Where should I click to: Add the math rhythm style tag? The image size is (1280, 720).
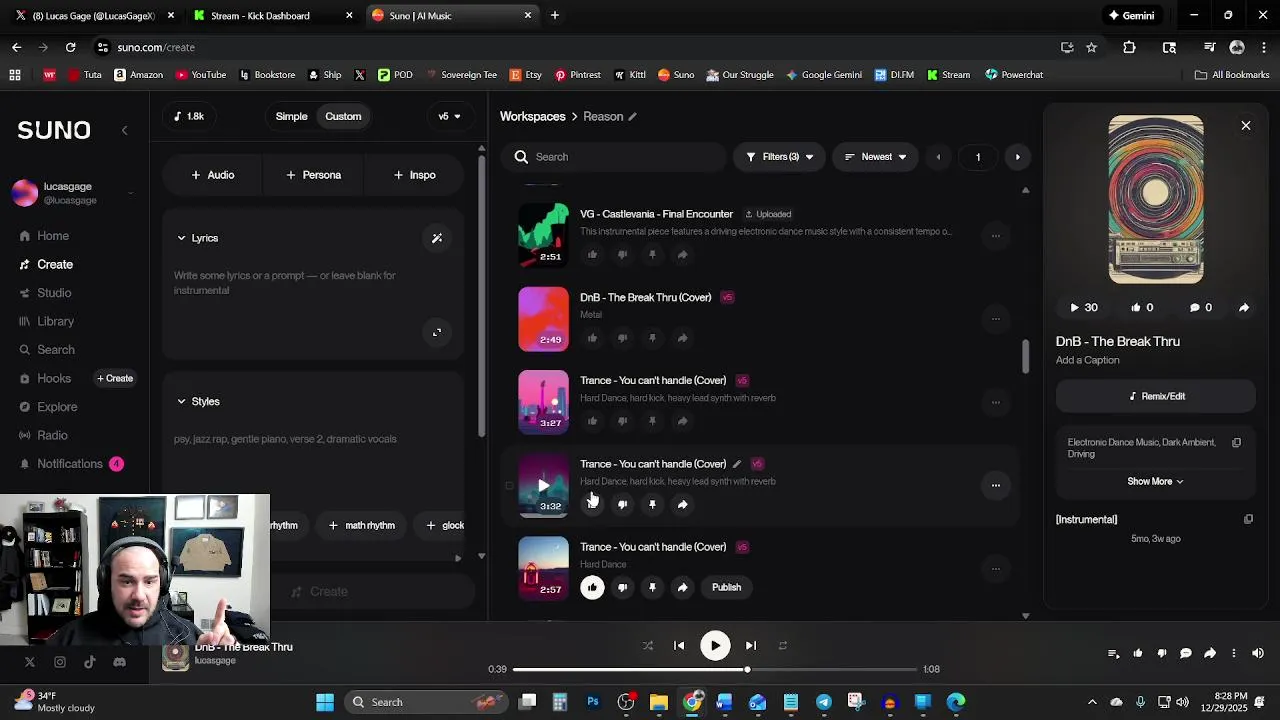362,526
